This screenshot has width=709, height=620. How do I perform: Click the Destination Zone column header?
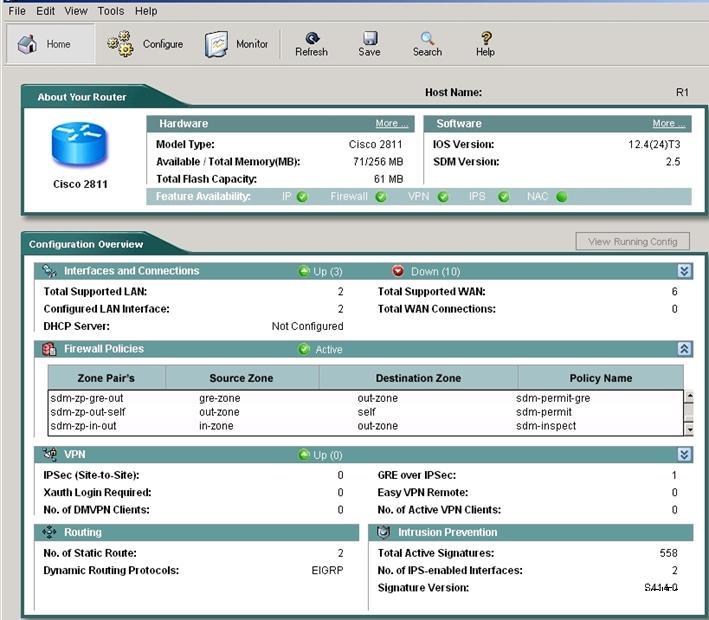(418, 378)
